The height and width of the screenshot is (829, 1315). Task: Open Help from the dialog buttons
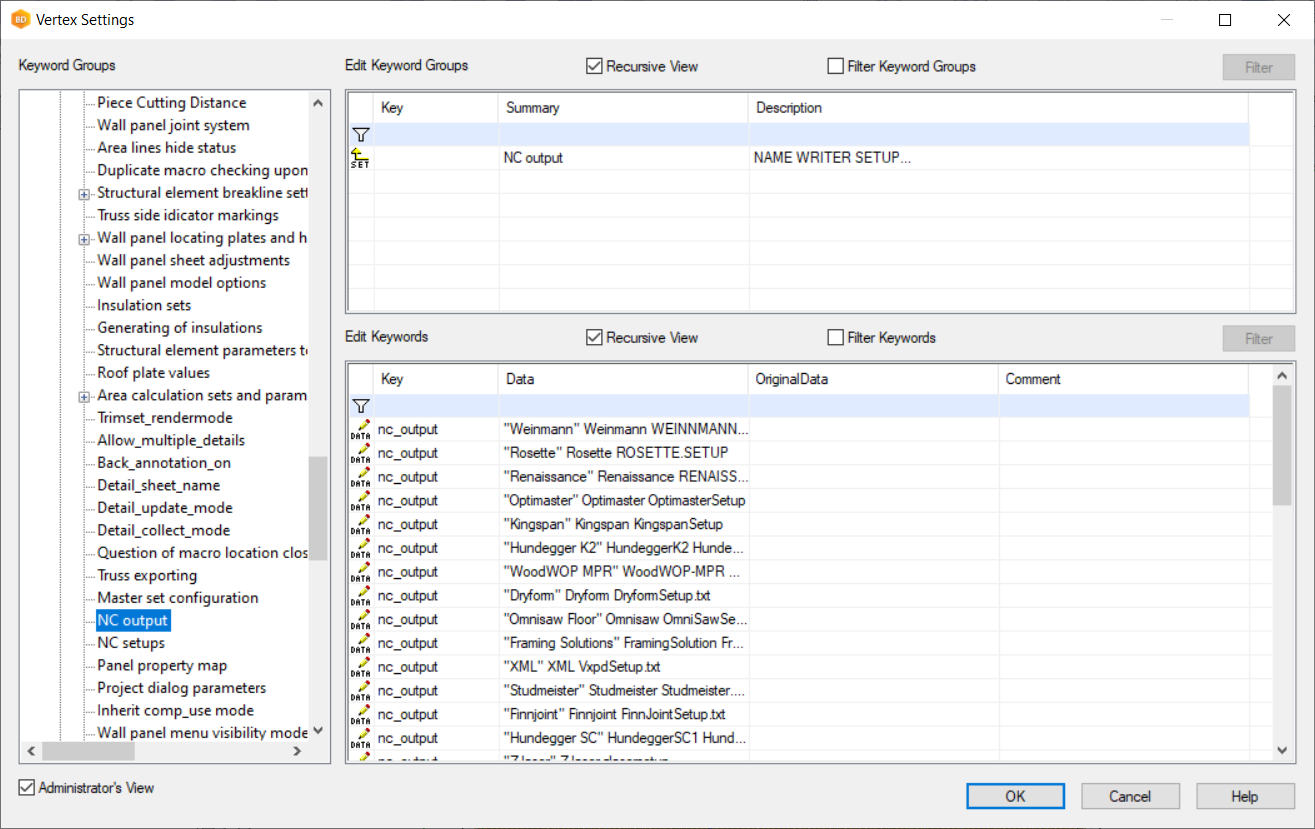tap(1244, 796)
